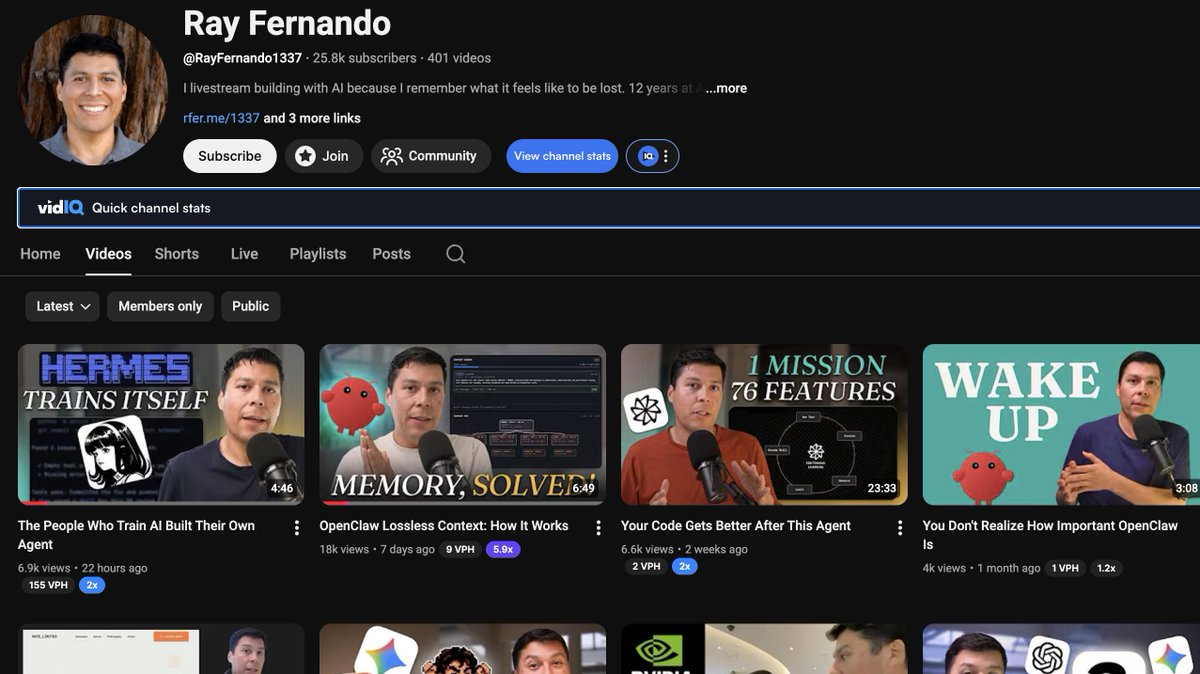Click the Join membership button
This screenshot has height=674, width=1200.
tap(323, 156)
